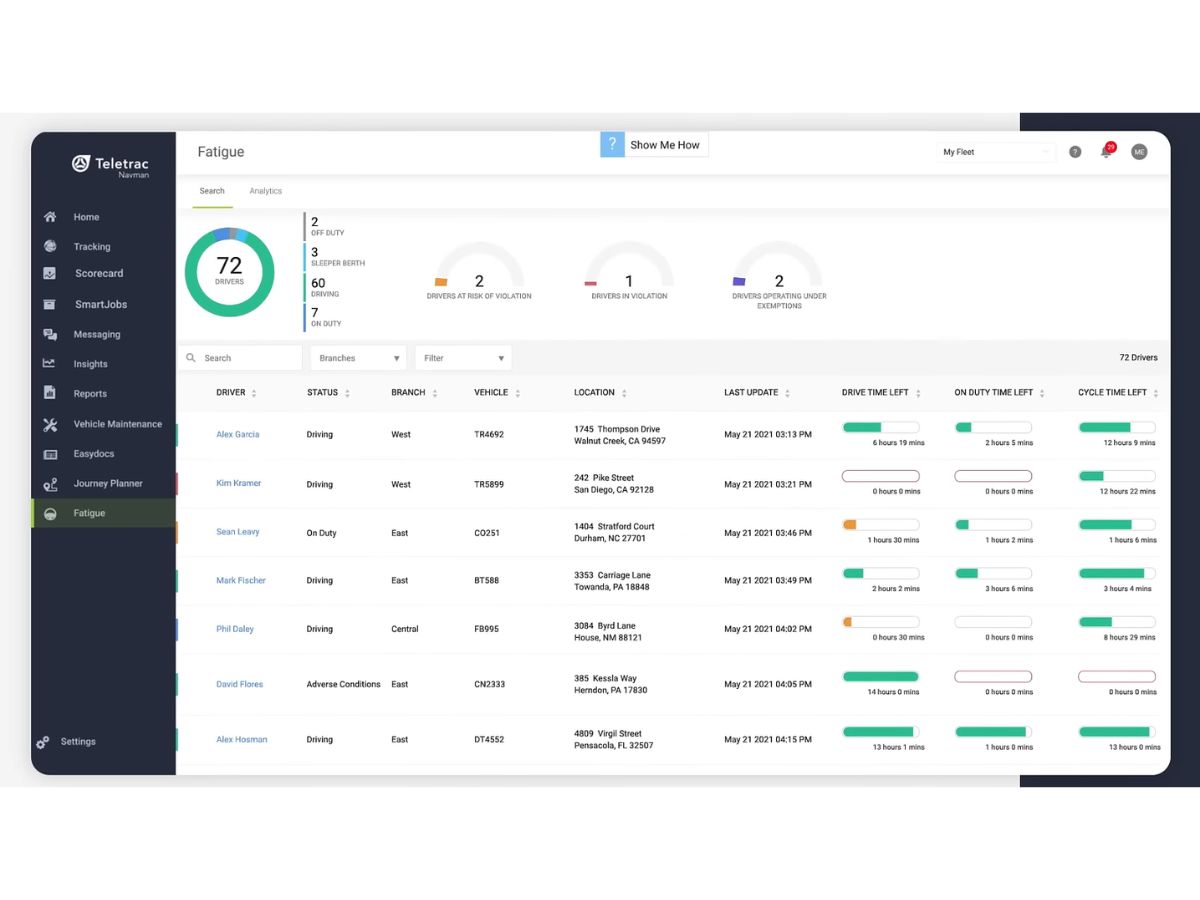Viewport: 1200px width, 900px height.
Task: Click the Journey Planner route icon
Action: [x=49, y=484]
